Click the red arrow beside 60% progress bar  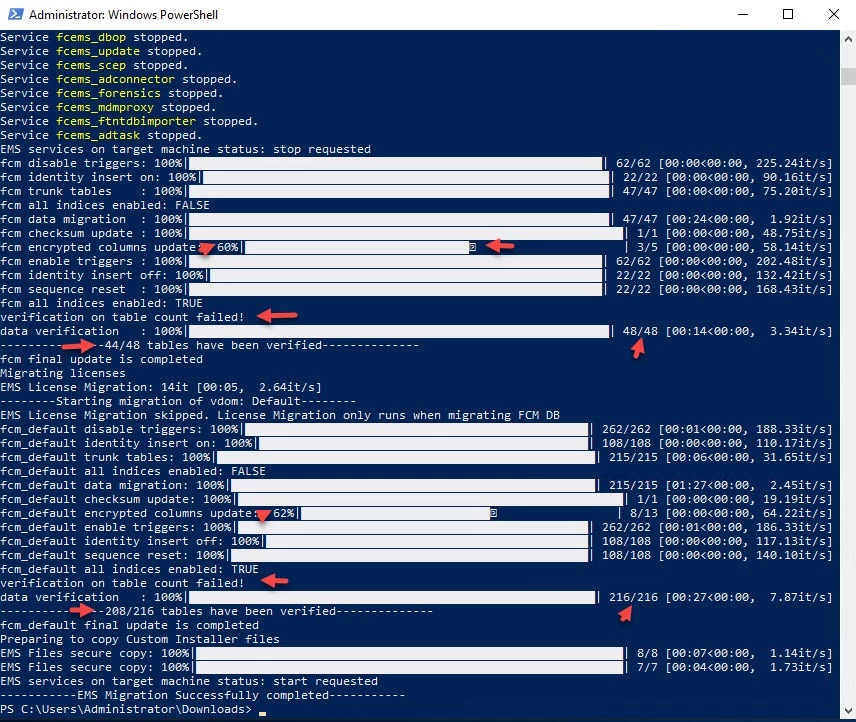coord(500,246)
